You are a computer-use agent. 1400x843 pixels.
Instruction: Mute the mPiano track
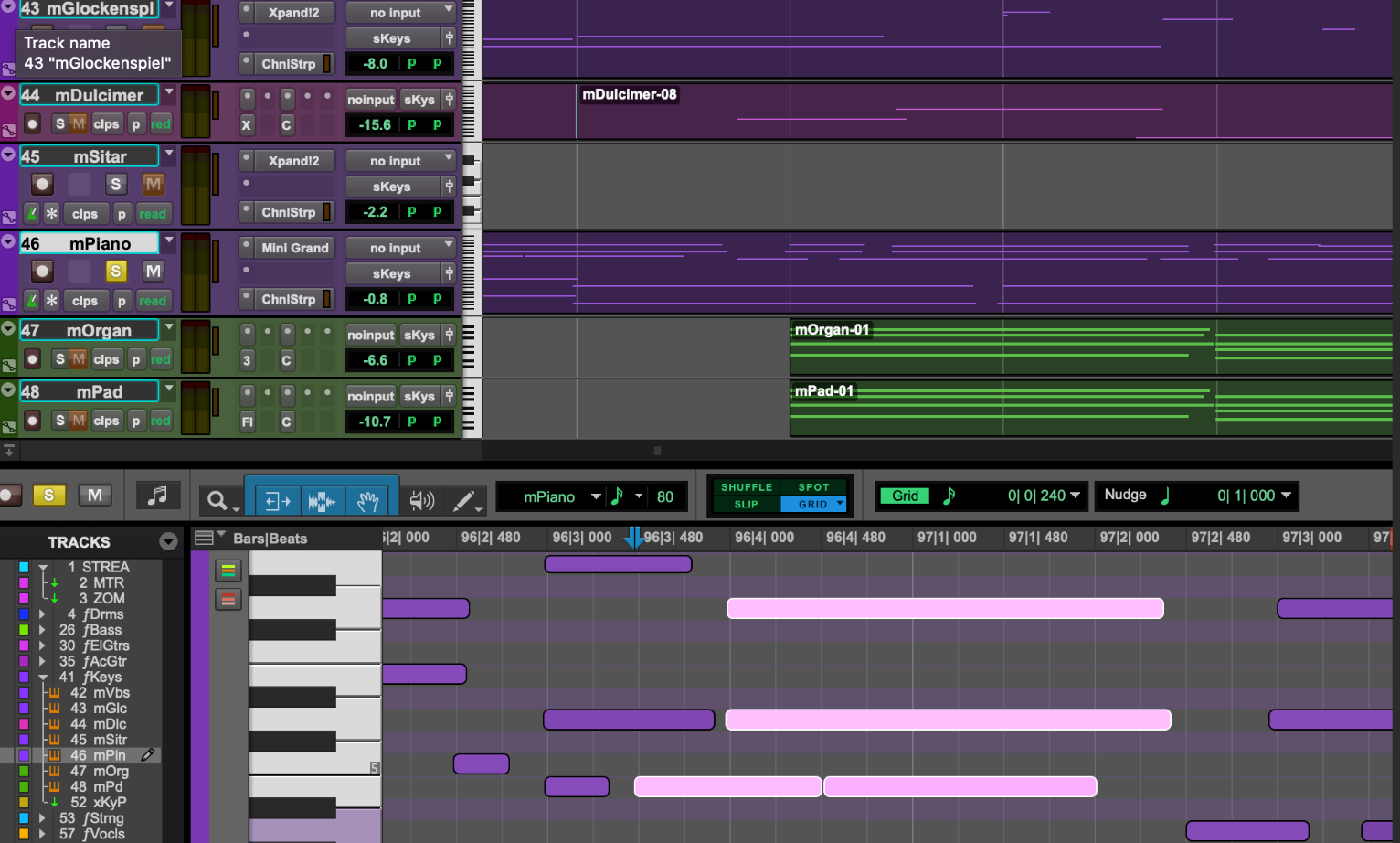153,271
